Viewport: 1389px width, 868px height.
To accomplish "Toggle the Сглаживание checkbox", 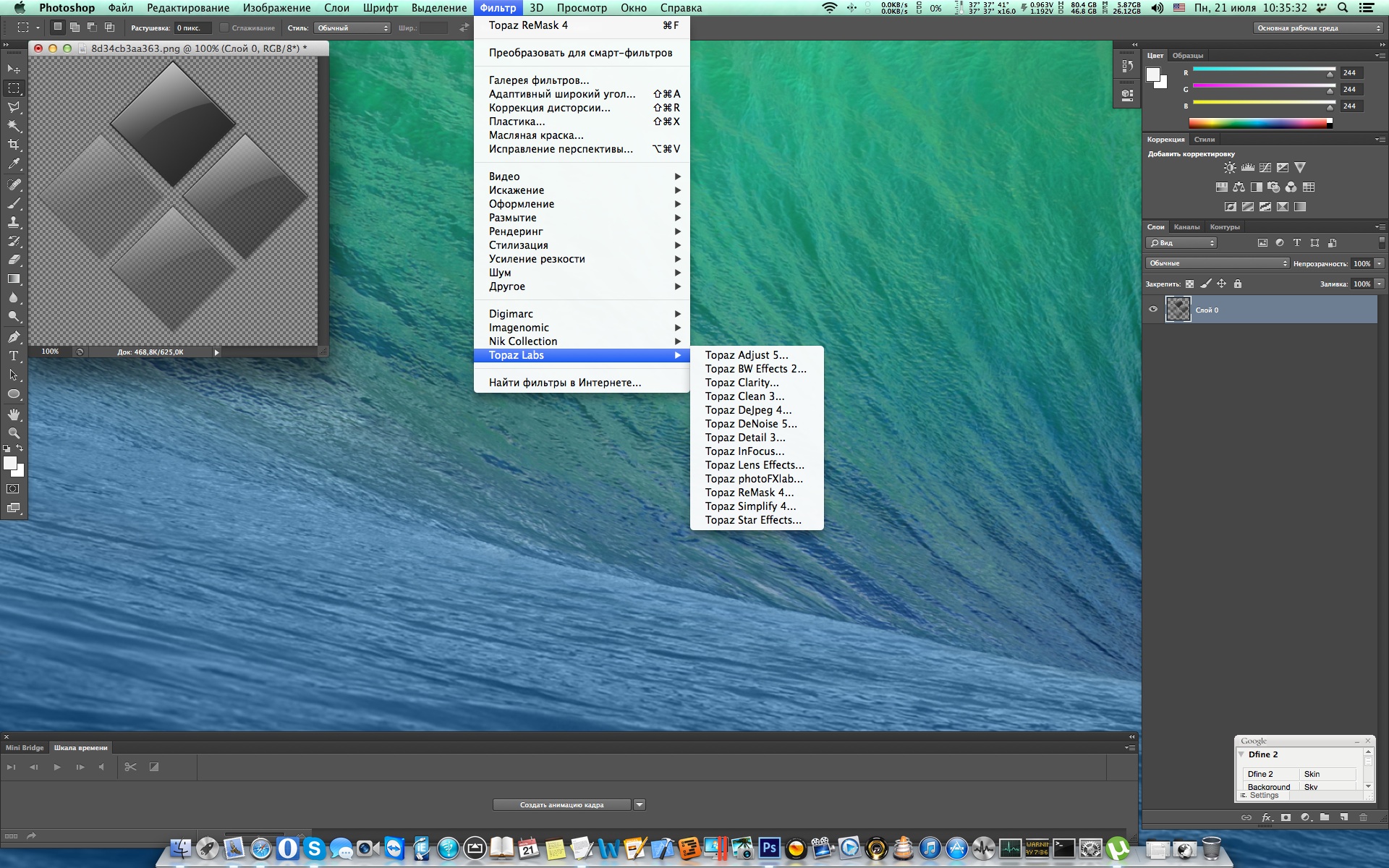I will pyautogui.click(x=224, y=28).
